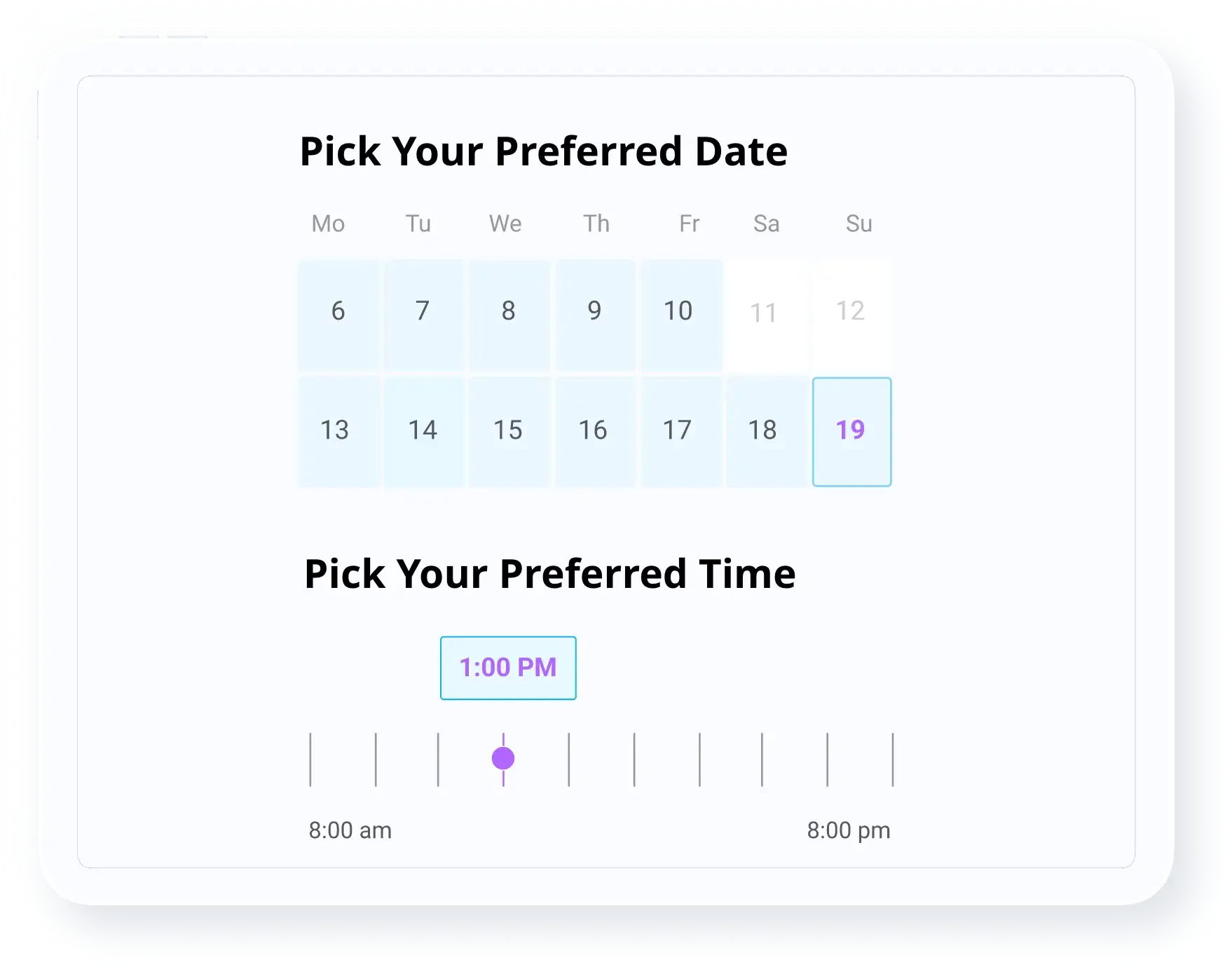Click the 1:00 PM time label box
Image resolution: width=1232 pixels, height=967 pixels.
[x=508, y=668]
